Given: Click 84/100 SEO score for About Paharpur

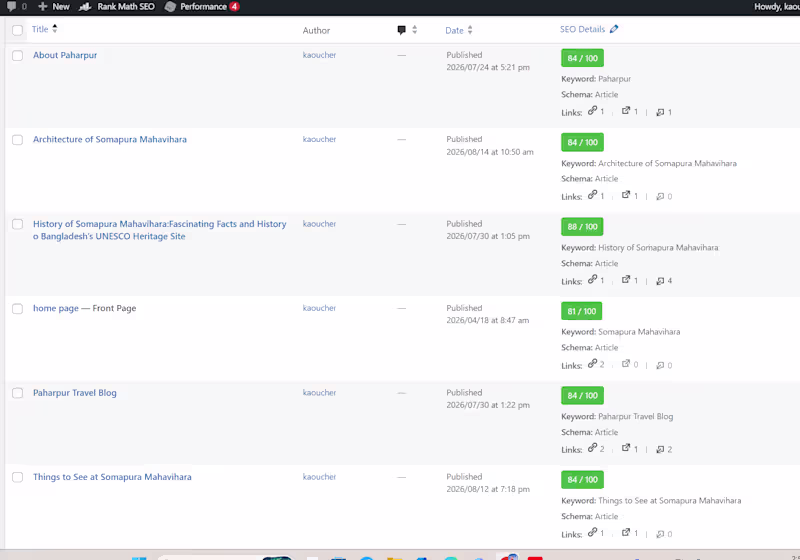Looking at the screenshot, I should point(582,58).
